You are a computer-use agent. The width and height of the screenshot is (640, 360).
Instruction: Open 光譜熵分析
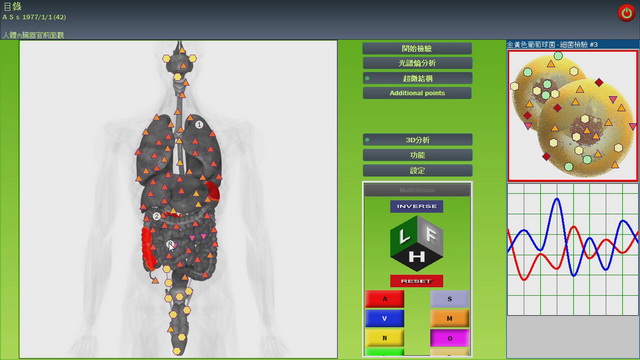coord(418,63)
